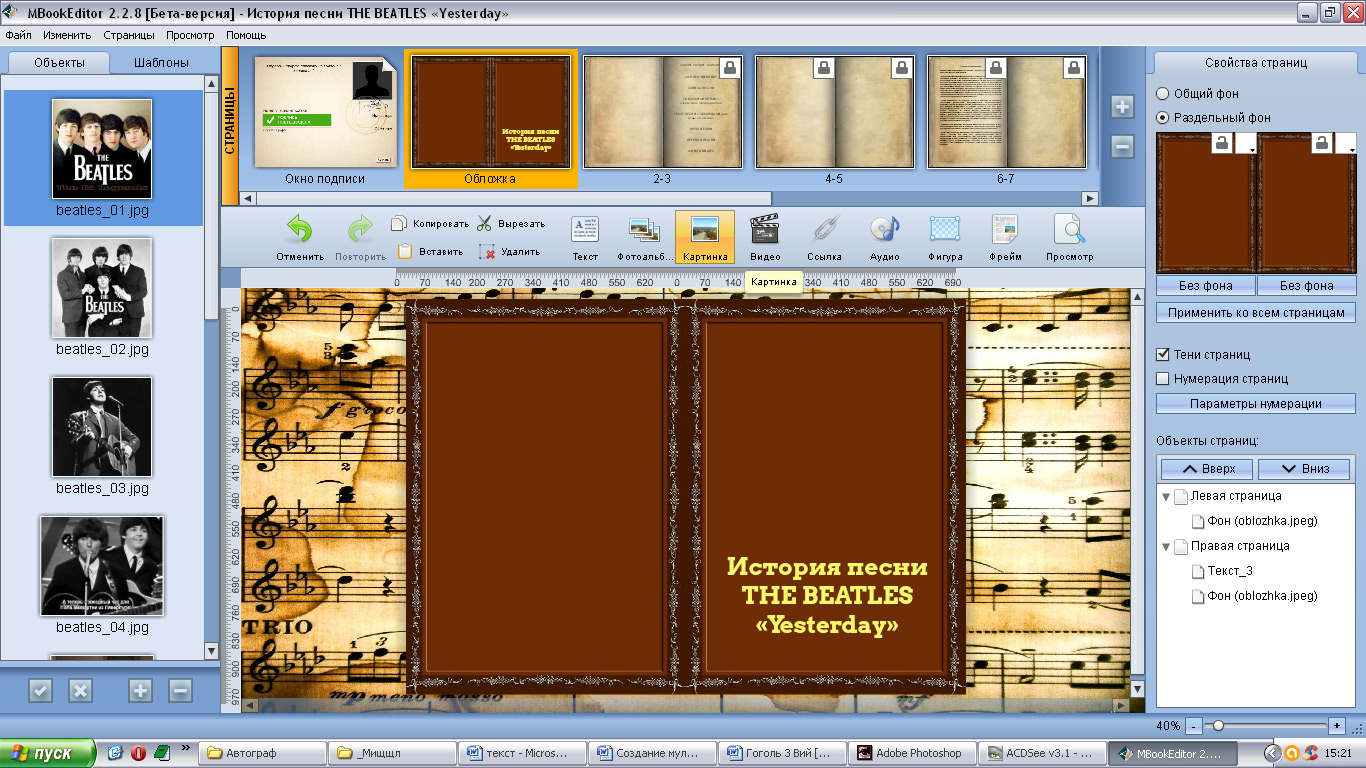Click Параметры нумерации button
The width and height of the screenshot is (1366, 768).
[x=1256, y=404]
